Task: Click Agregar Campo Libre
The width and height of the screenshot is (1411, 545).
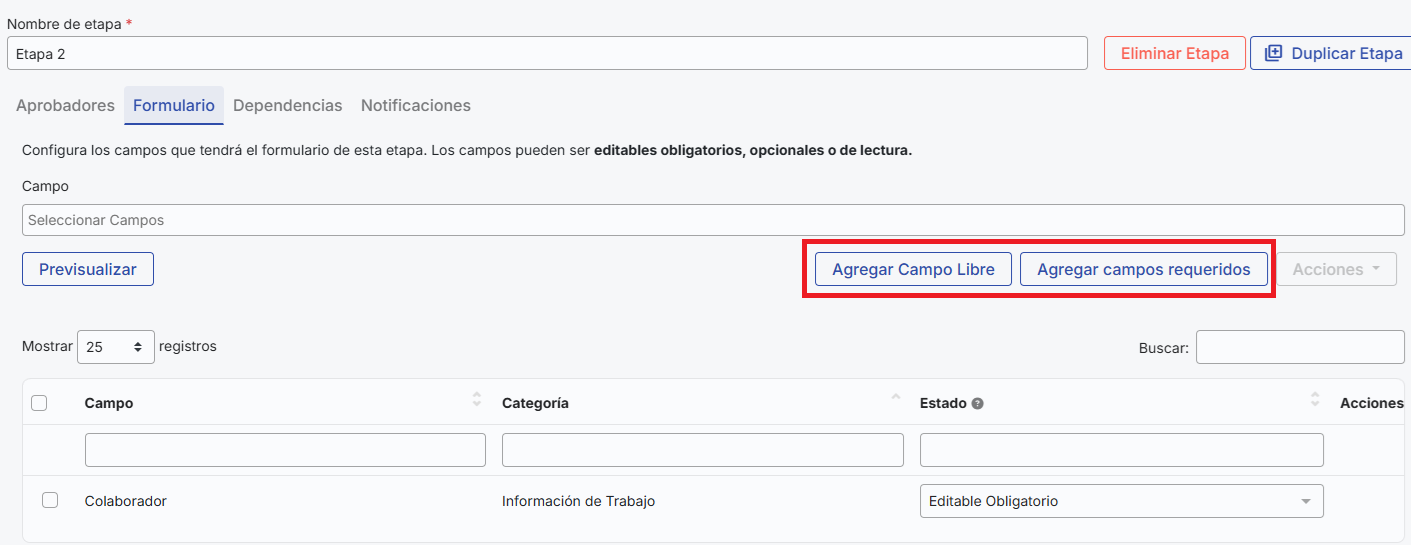Action: click(x=913, y=269)
